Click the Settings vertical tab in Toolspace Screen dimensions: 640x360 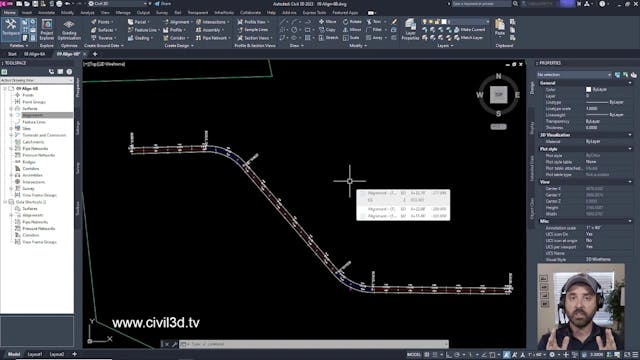78,128
